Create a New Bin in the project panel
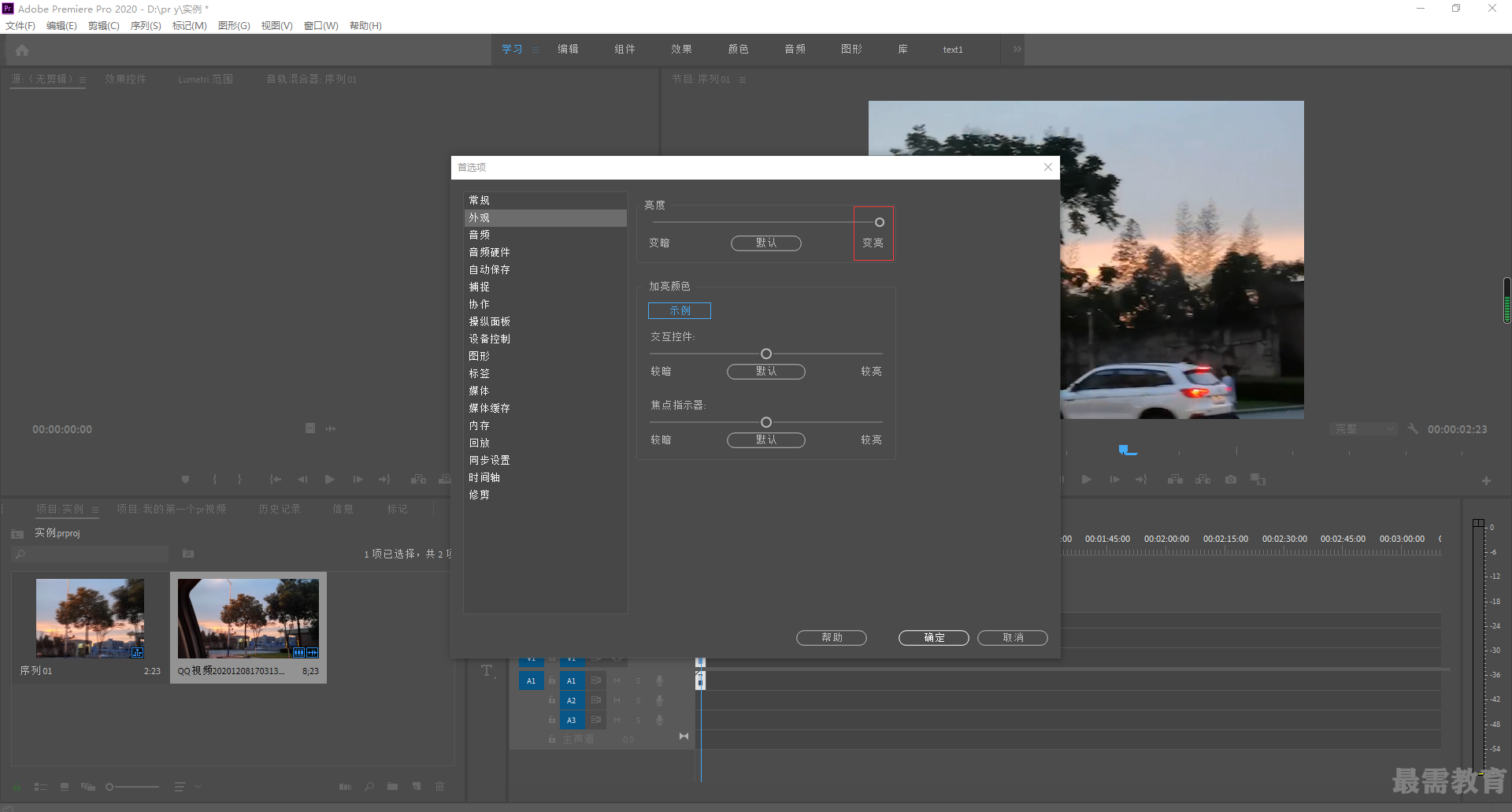1512x812 pixels. [392, 787]
